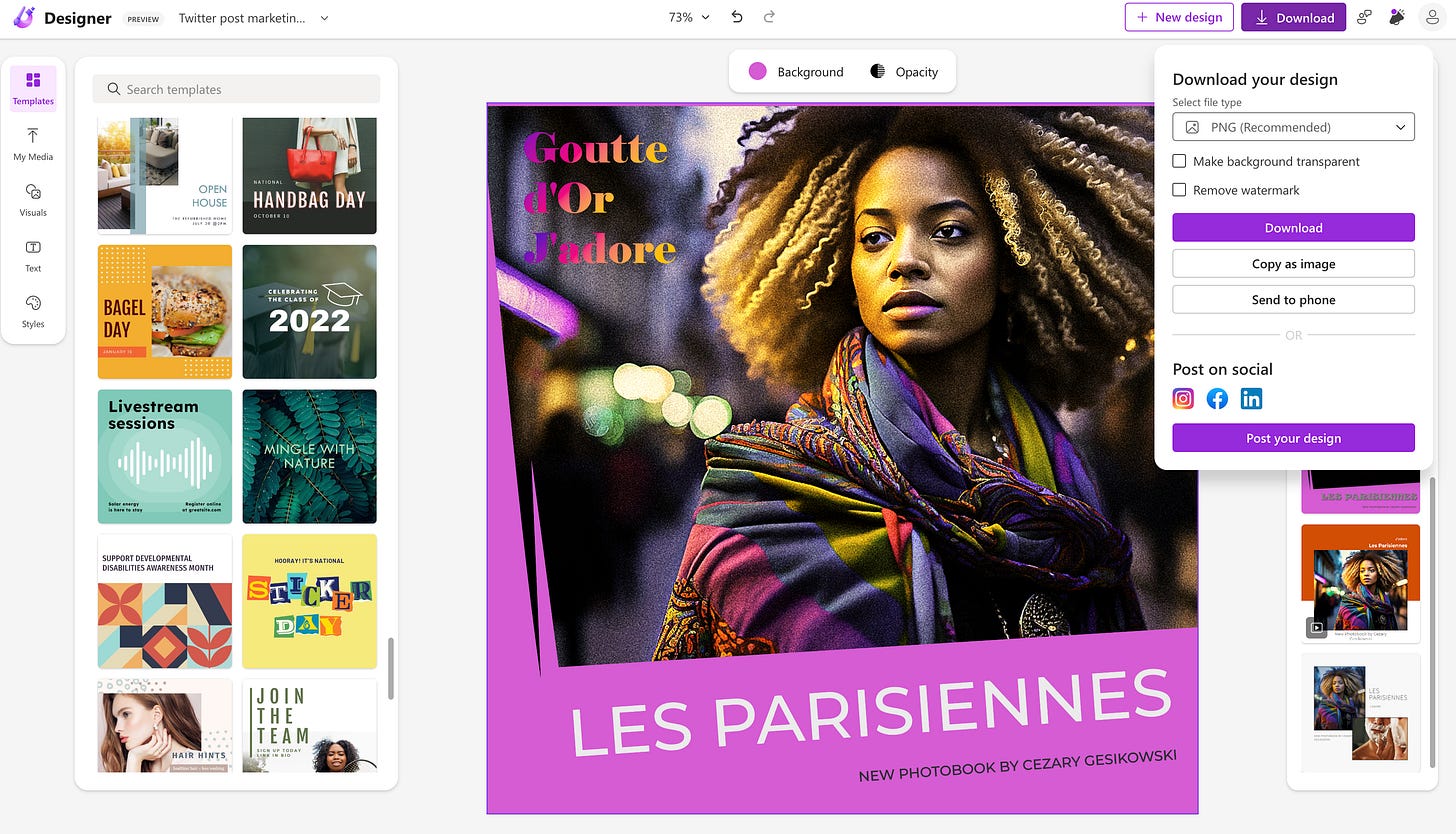Open the party popper feedback icon

point(1398,17)
